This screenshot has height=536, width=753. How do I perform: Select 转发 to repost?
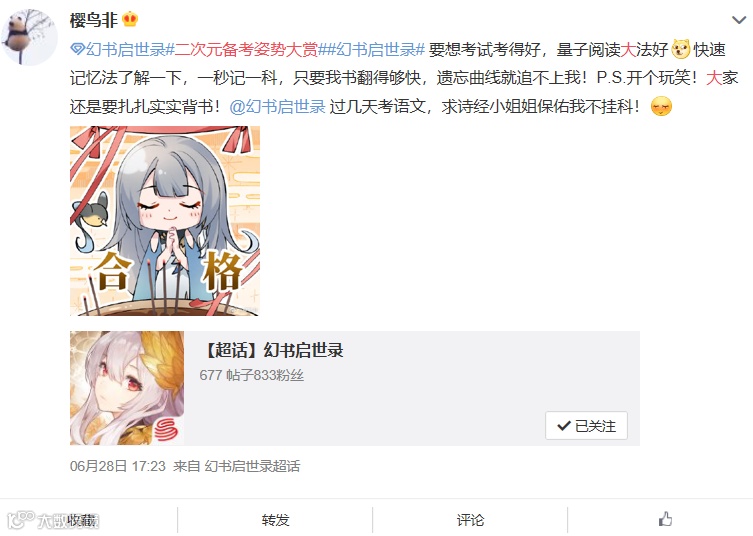coord(275,520)
